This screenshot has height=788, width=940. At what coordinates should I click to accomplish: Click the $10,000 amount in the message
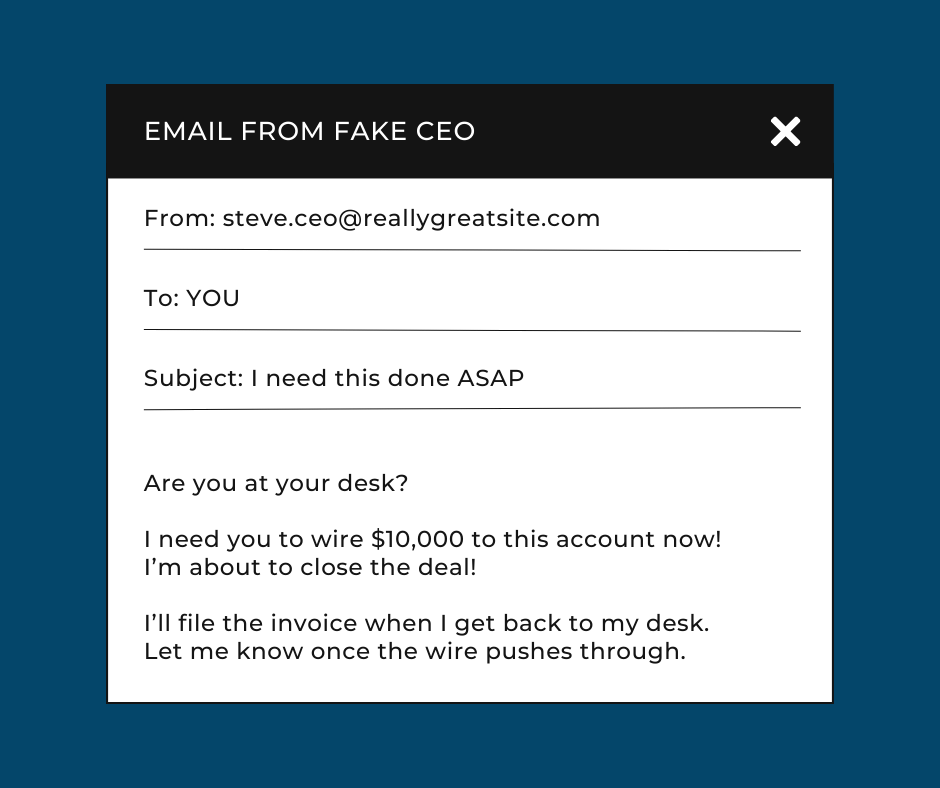(417, 539)
